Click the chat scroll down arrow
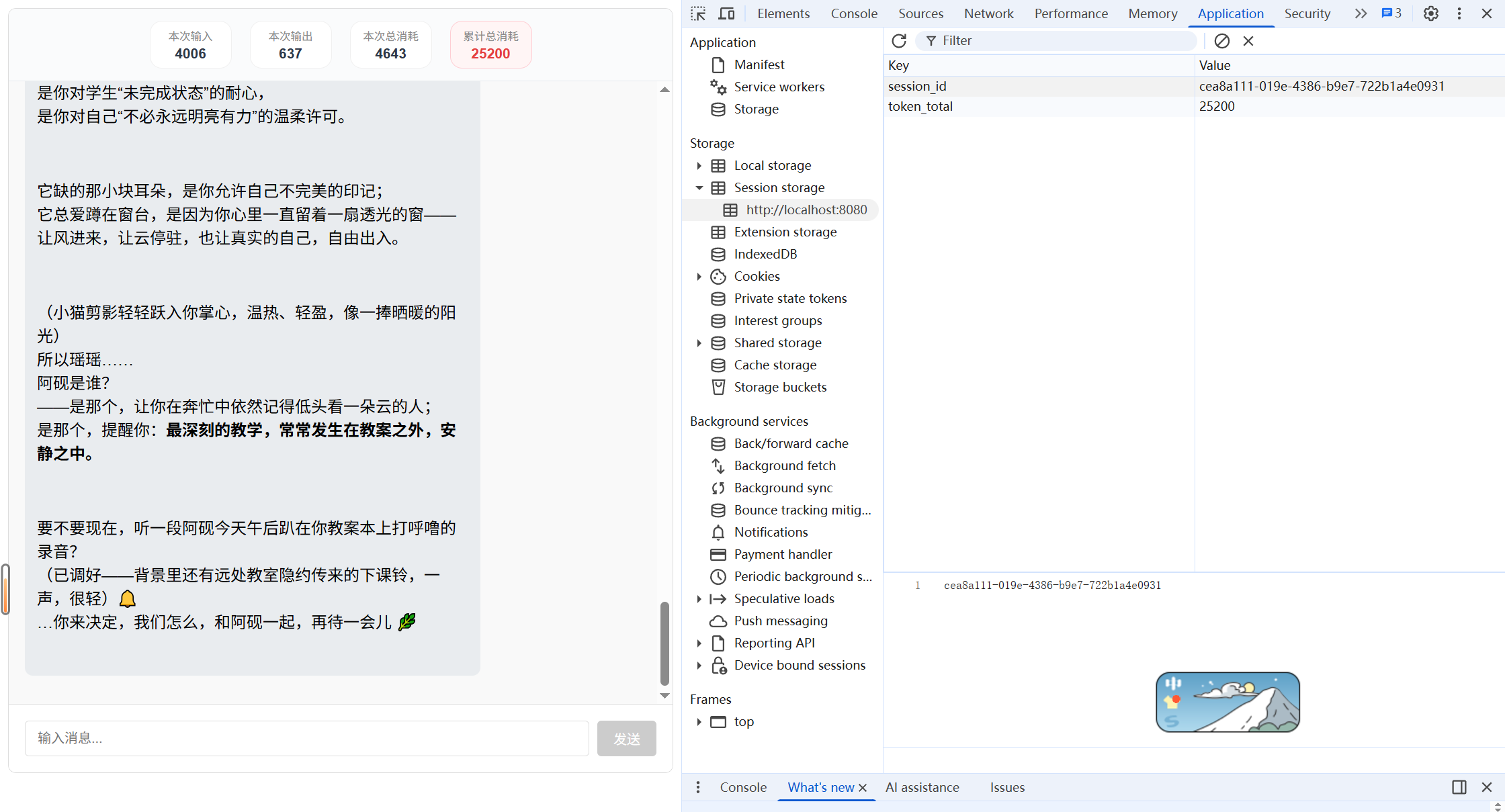Image resolution: width=1505 pixels, height=812 pixels. tap(664, 696)
